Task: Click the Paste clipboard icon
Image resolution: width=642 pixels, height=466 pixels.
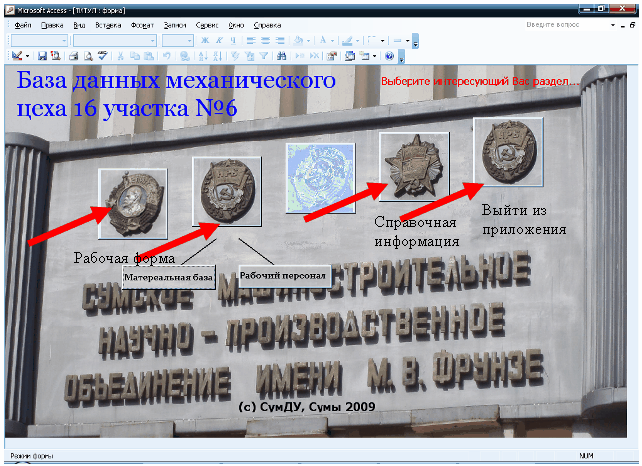Action: pyautogui.click(x=149, y=56)
